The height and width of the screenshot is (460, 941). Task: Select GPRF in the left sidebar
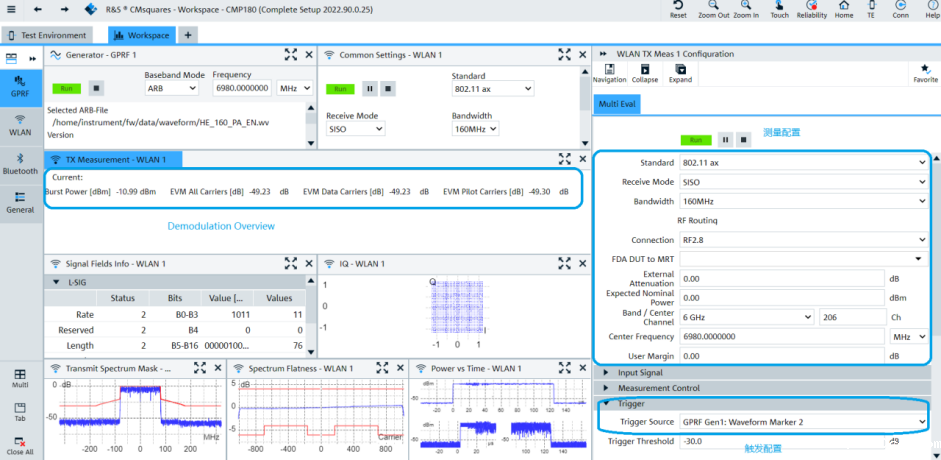20,86
